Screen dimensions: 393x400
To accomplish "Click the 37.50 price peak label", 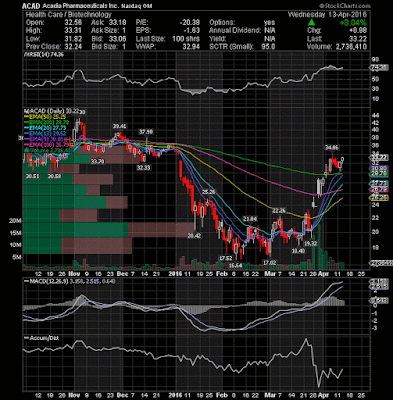I will (x=146, y=132).
